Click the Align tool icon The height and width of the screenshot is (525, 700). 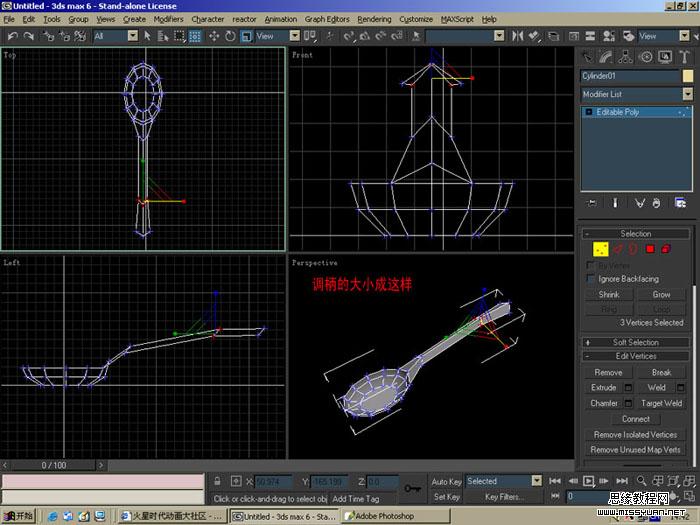coord(534,36)
